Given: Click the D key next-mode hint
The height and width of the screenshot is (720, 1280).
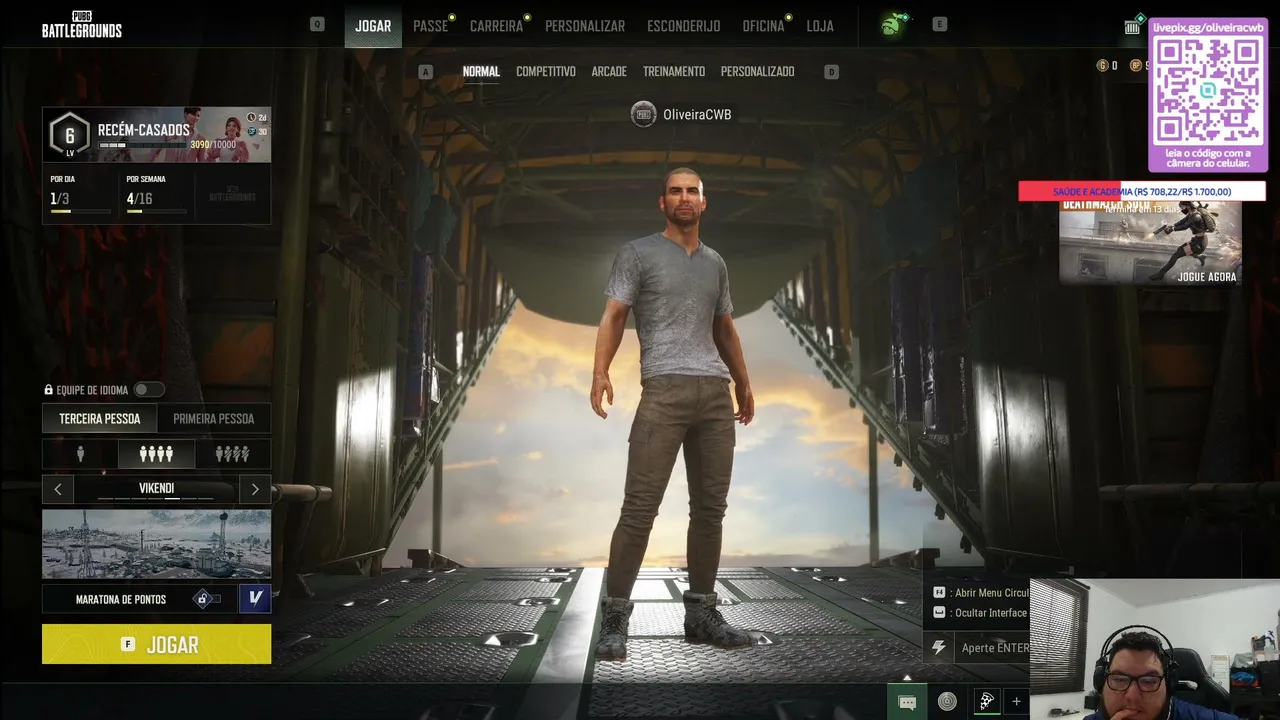Looking at the screenshot, I should 831,72.
